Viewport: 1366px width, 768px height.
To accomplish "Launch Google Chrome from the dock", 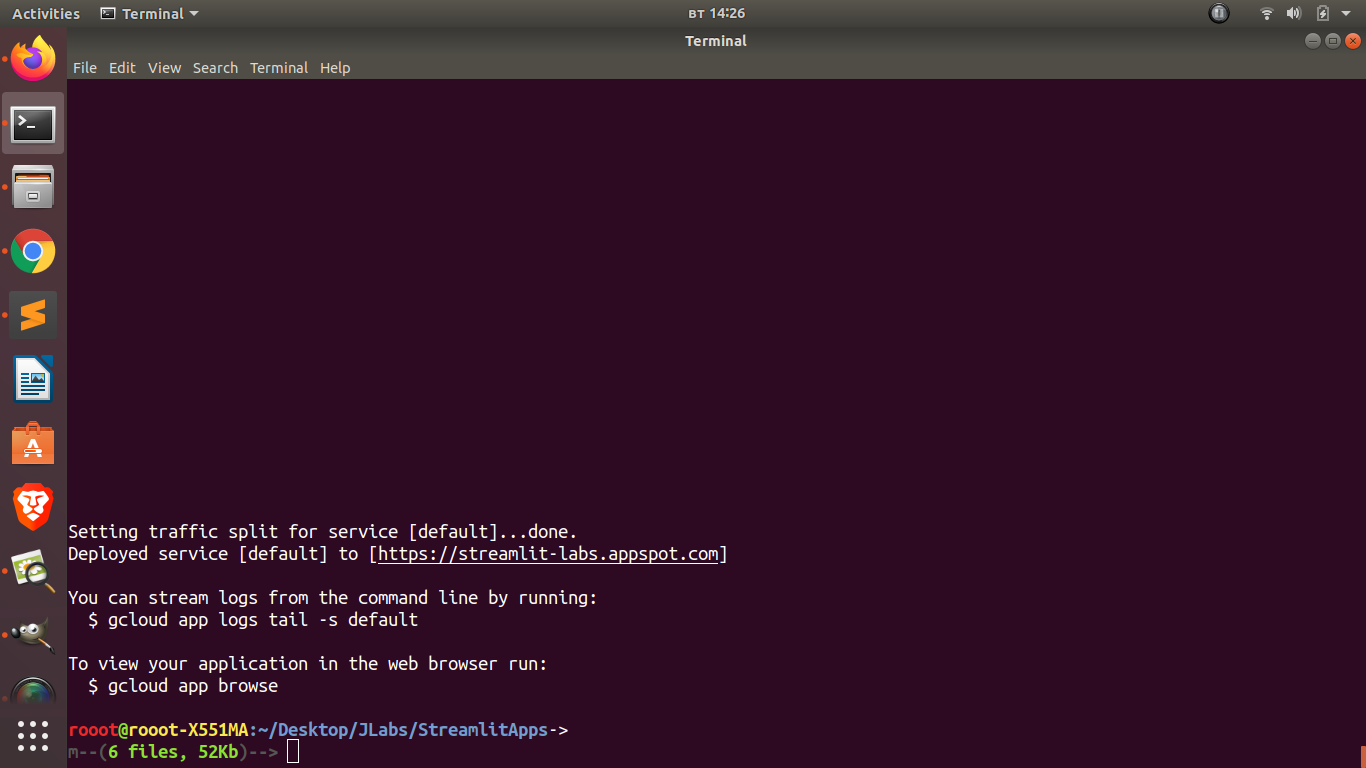I will (33, 251).
